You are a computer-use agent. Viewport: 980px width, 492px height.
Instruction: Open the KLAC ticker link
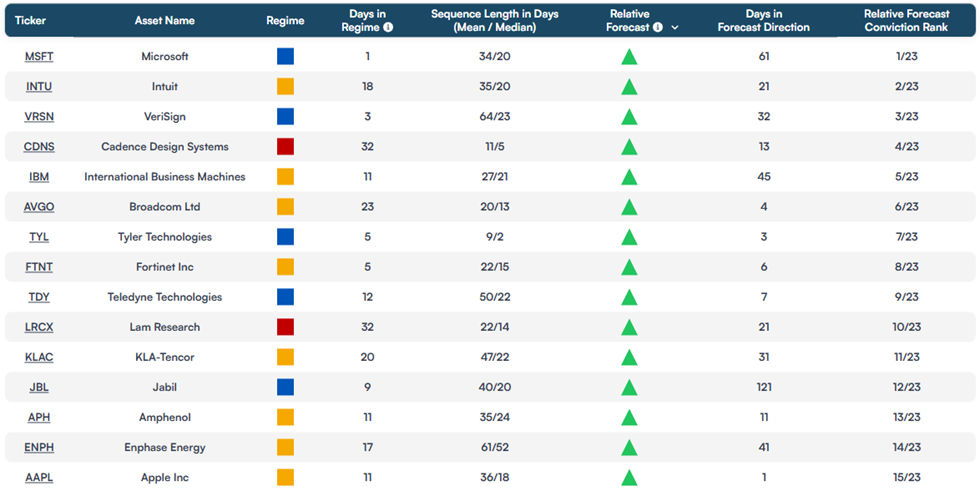39,357
